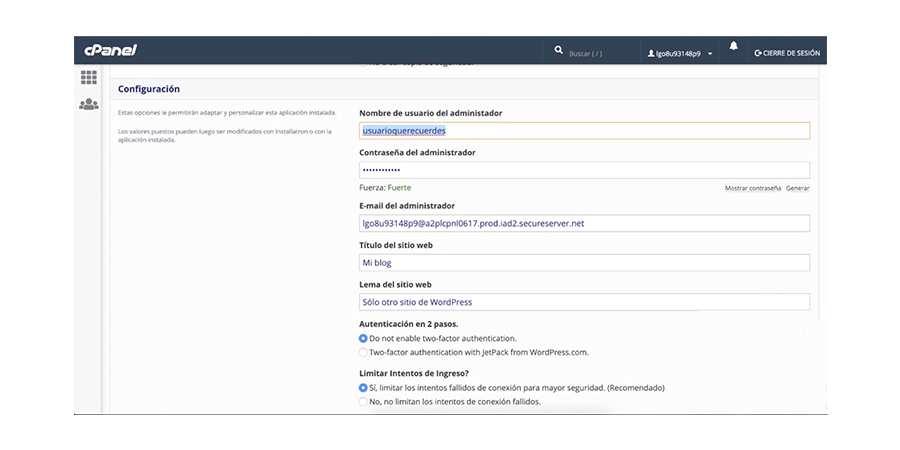
Task: Click the cPanel logo
Action: pyautogui.click(x=110, y=51)
